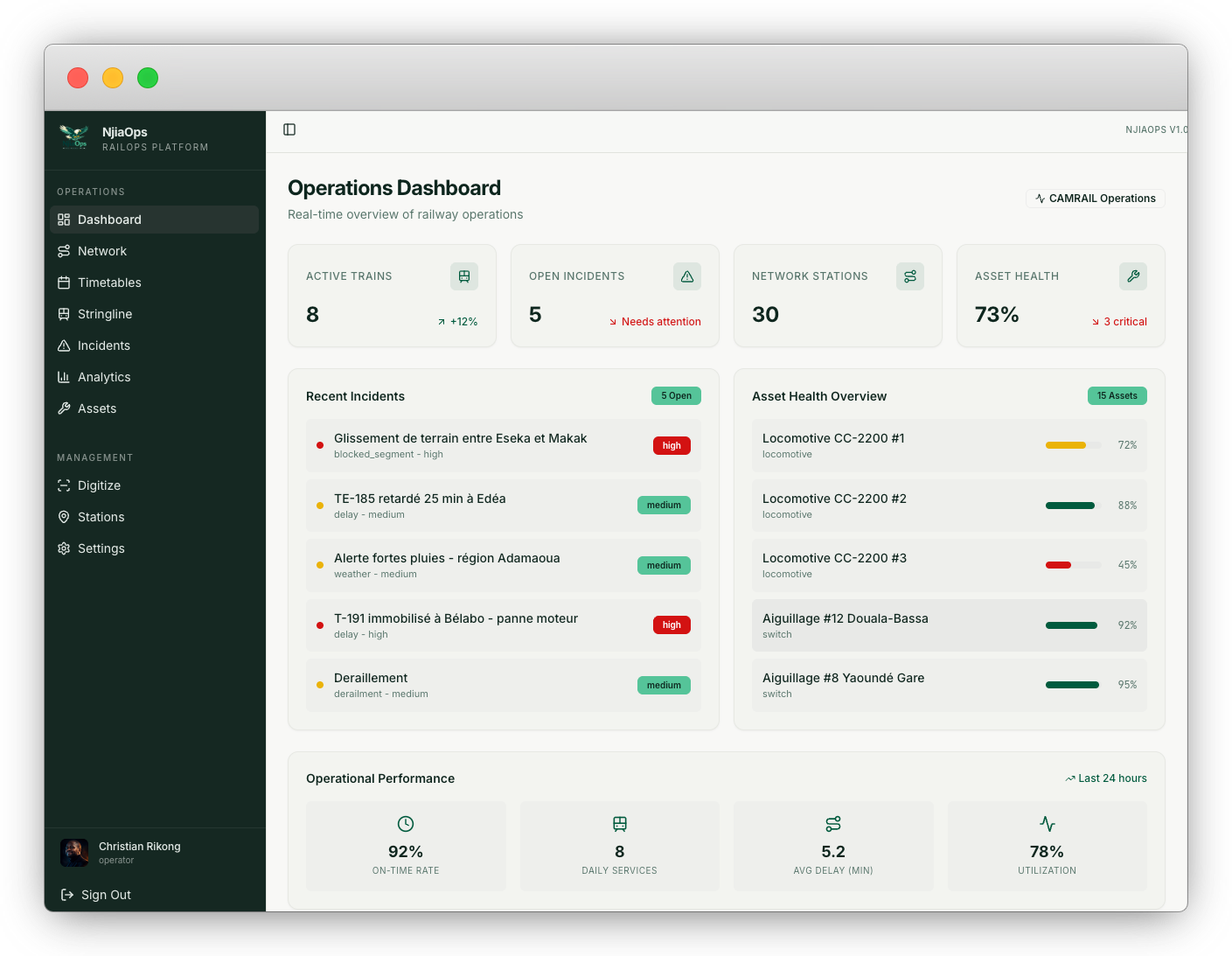Click the NjiaOps eagle logo
1232x956 pixels.
point(74,137)
